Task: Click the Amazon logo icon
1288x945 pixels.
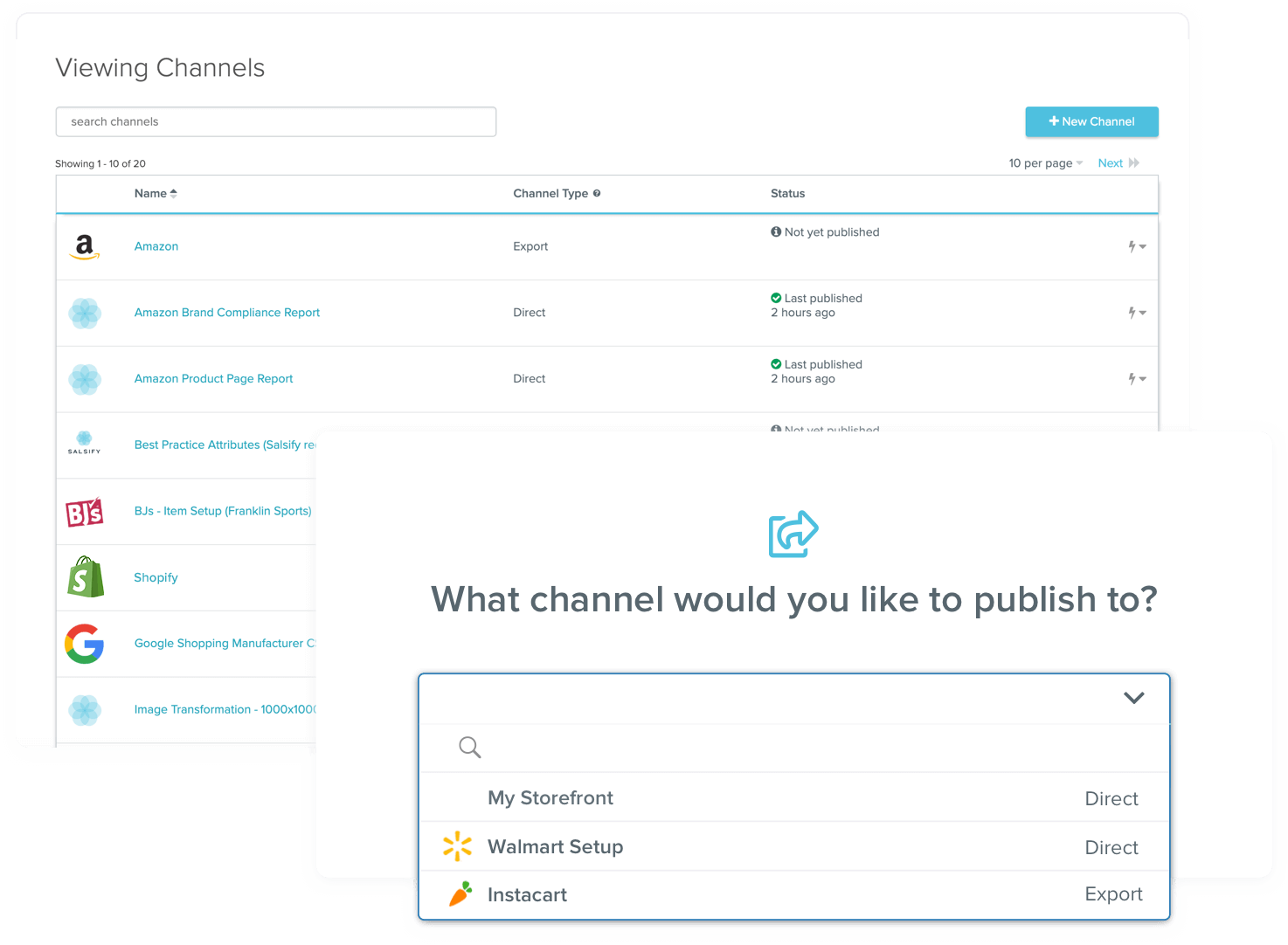Action: (84, 247)
